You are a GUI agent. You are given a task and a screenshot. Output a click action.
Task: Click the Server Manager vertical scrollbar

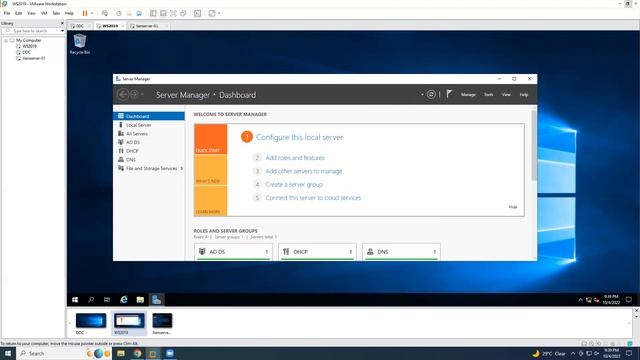click(x=534, y=145)
